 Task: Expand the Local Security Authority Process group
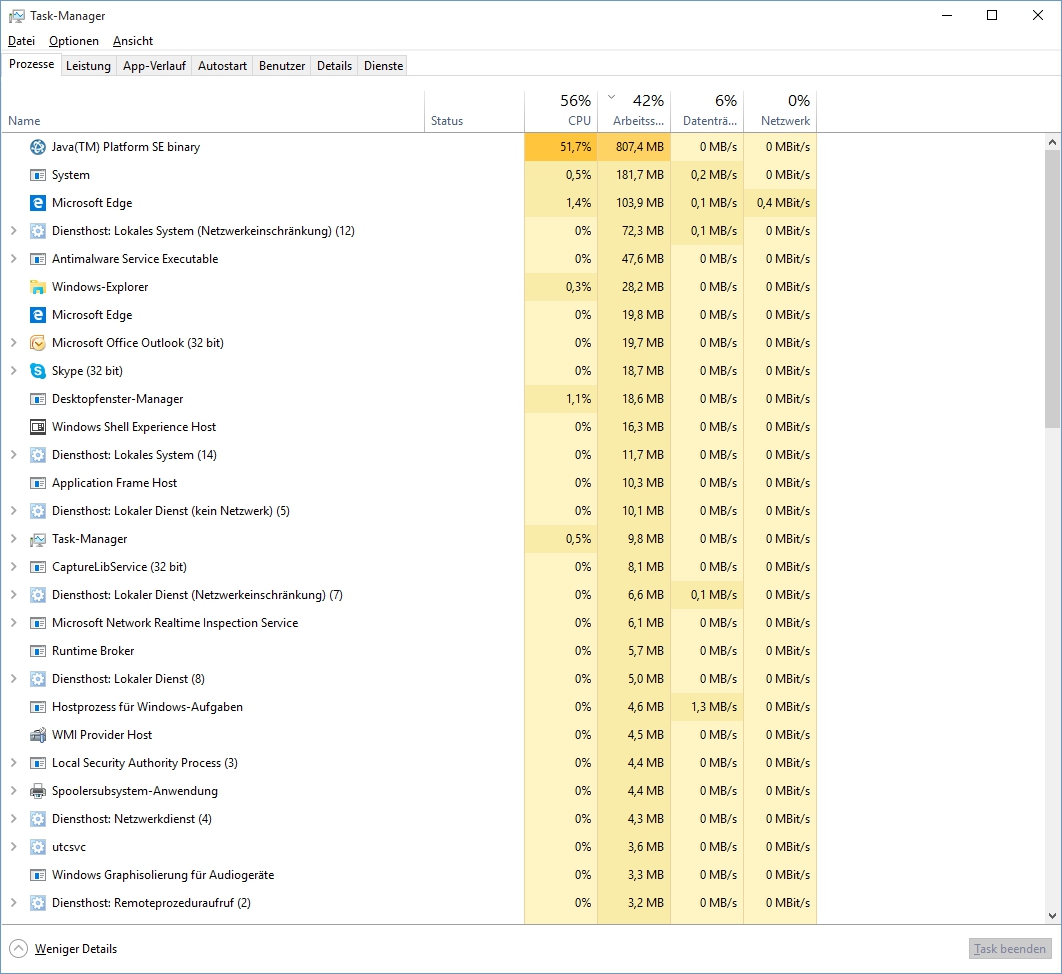point(14,763)
